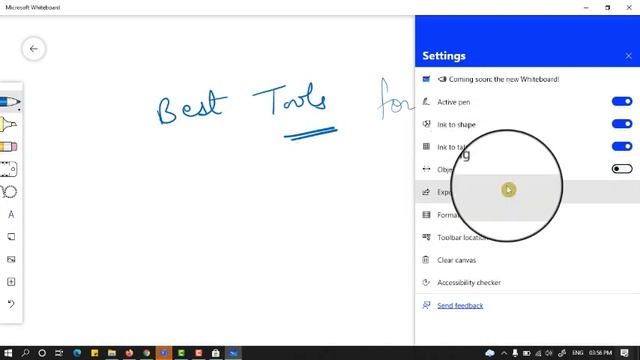Select the ruler tool
The width and height of the screenshot is (640, 360).
9,169
